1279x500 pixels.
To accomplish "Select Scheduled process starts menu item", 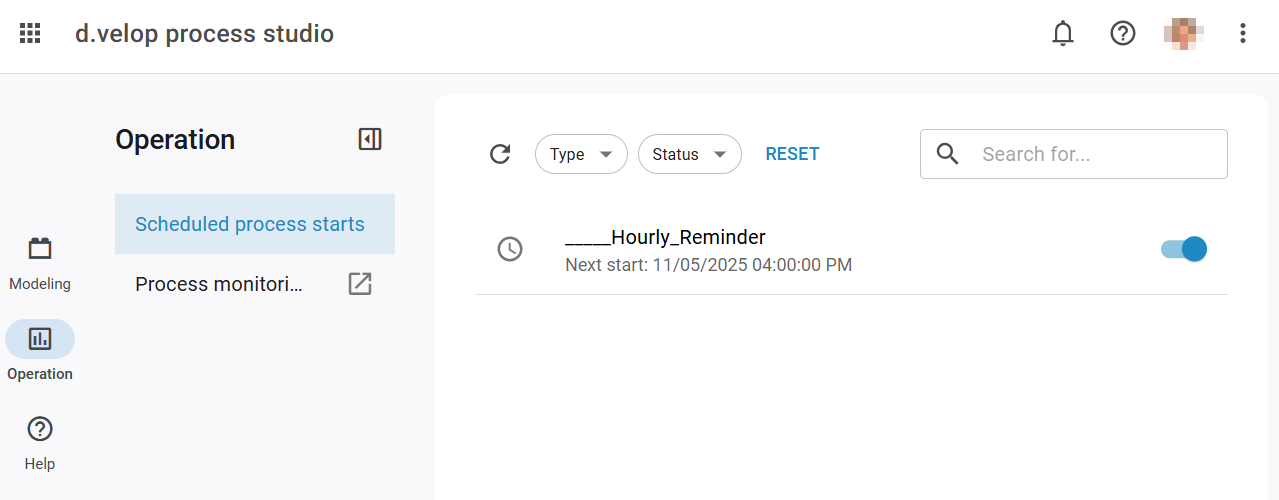I will coord(250,224).
